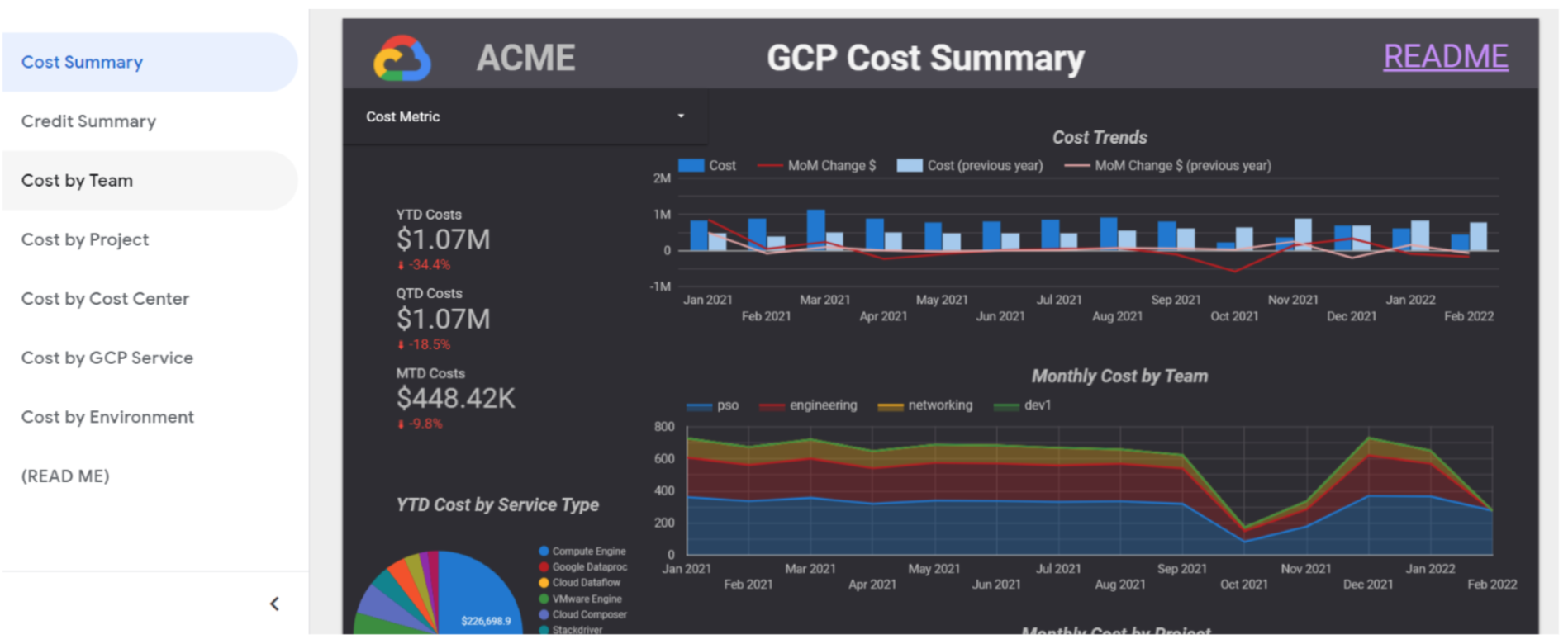Toggle the dev1 team legend item

[x=1023, y=405]
